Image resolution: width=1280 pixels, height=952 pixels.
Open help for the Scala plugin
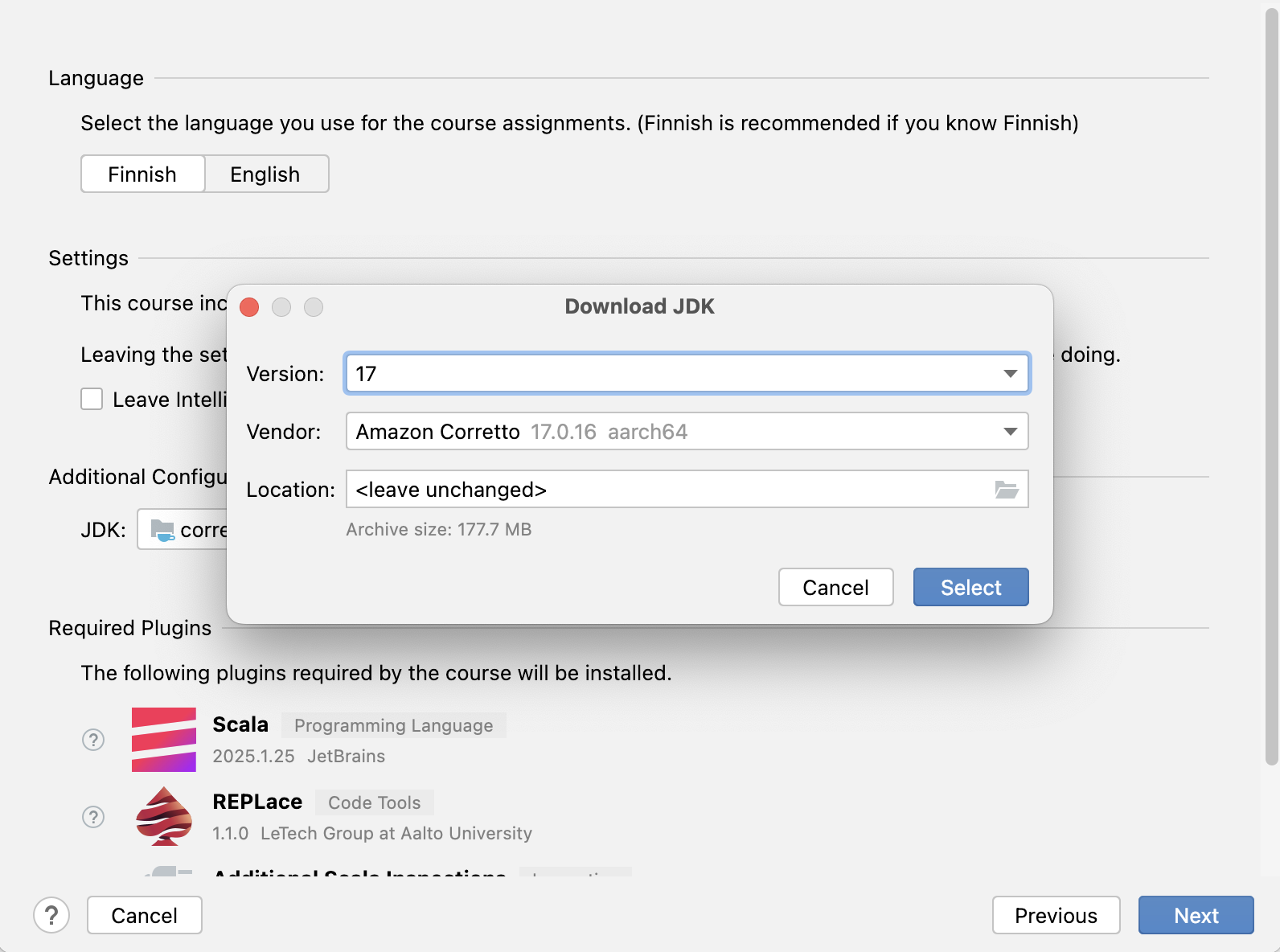(x=93, y=740)
